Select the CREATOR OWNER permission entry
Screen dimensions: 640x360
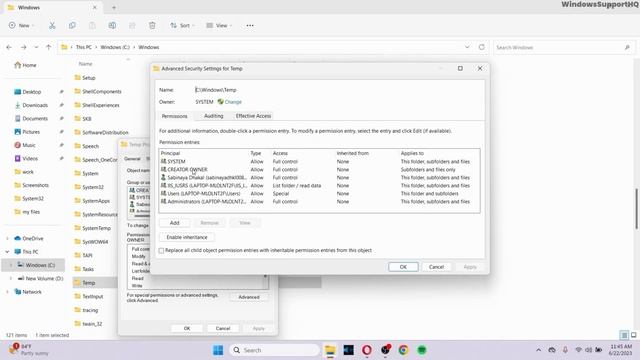319,169
